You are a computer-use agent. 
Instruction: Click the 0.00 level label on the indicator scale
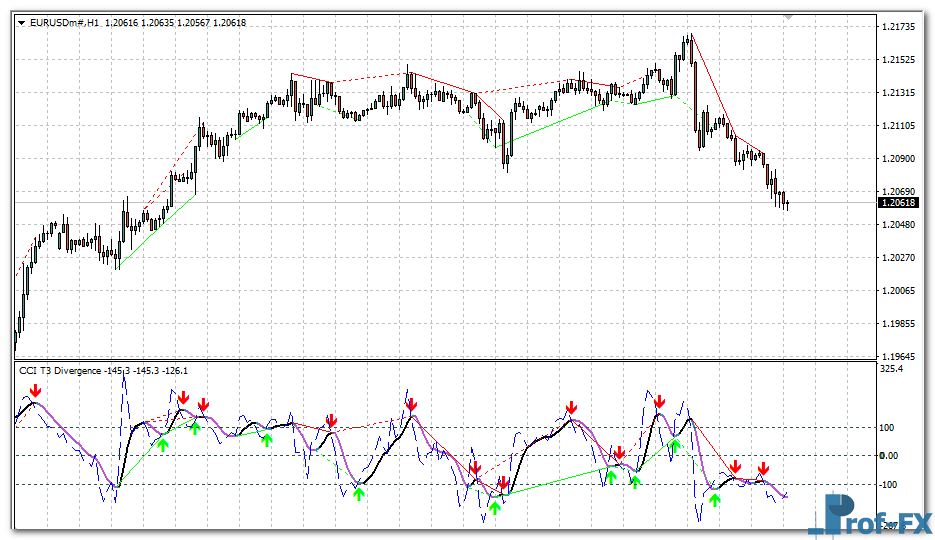889,456
